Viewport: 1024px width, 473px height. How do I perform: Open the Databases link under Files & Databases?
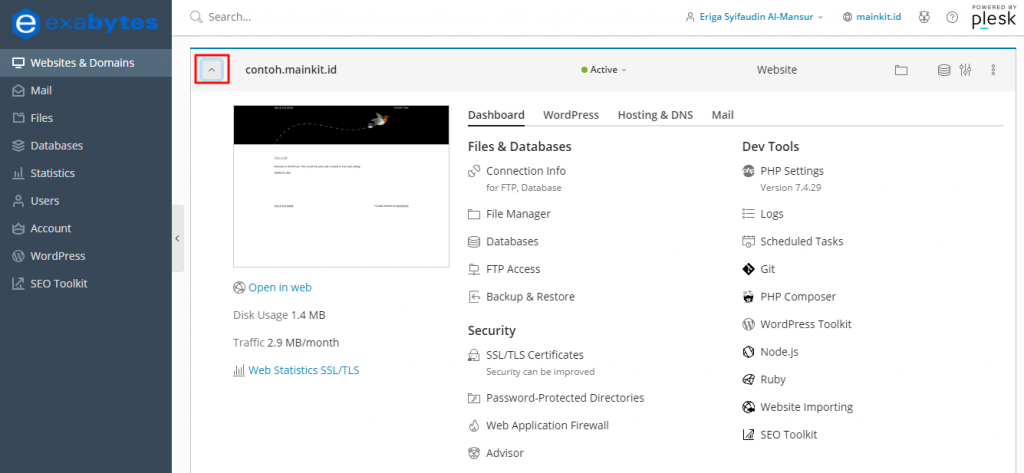point(512,242)
